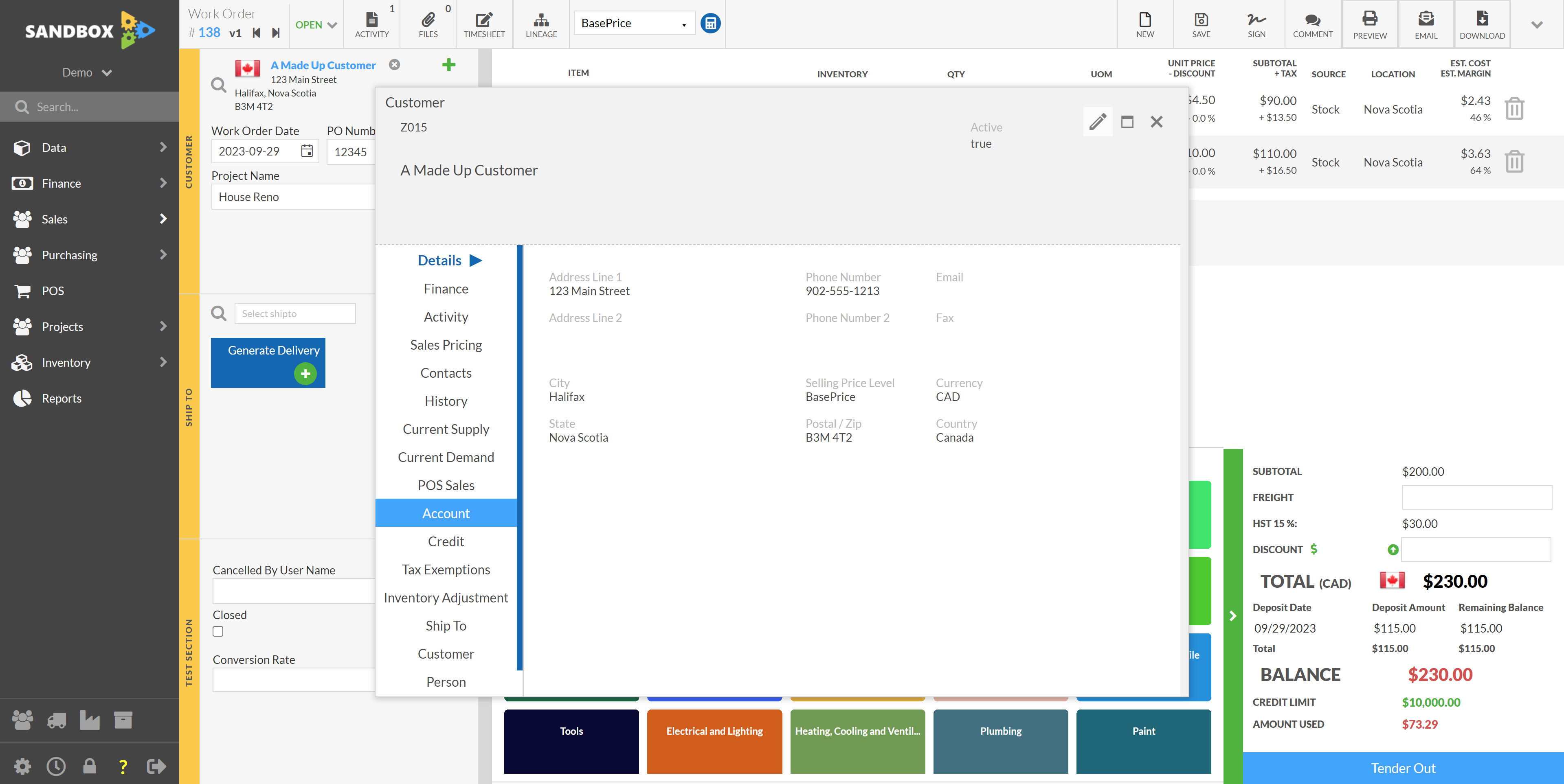This screenshot has height=784, width=1564.
Task: Expand the Finance sidebar menu
Action: pos(89,183)
